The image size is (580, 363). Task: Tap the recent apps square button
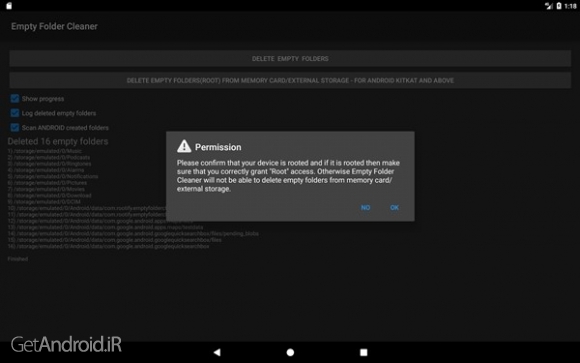[x=364, y=352]
